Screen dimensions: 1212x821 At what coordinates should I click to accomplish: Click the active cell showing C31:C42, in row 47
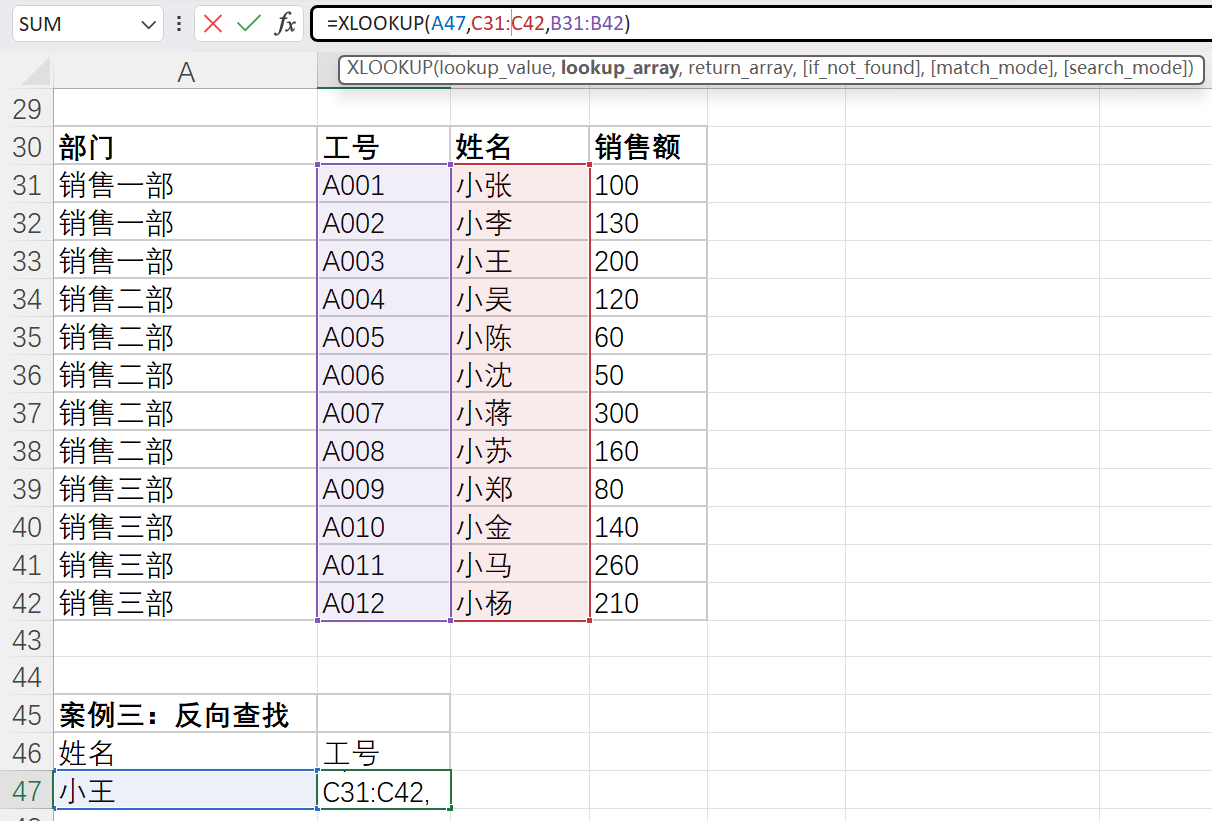tap(383, 789)
